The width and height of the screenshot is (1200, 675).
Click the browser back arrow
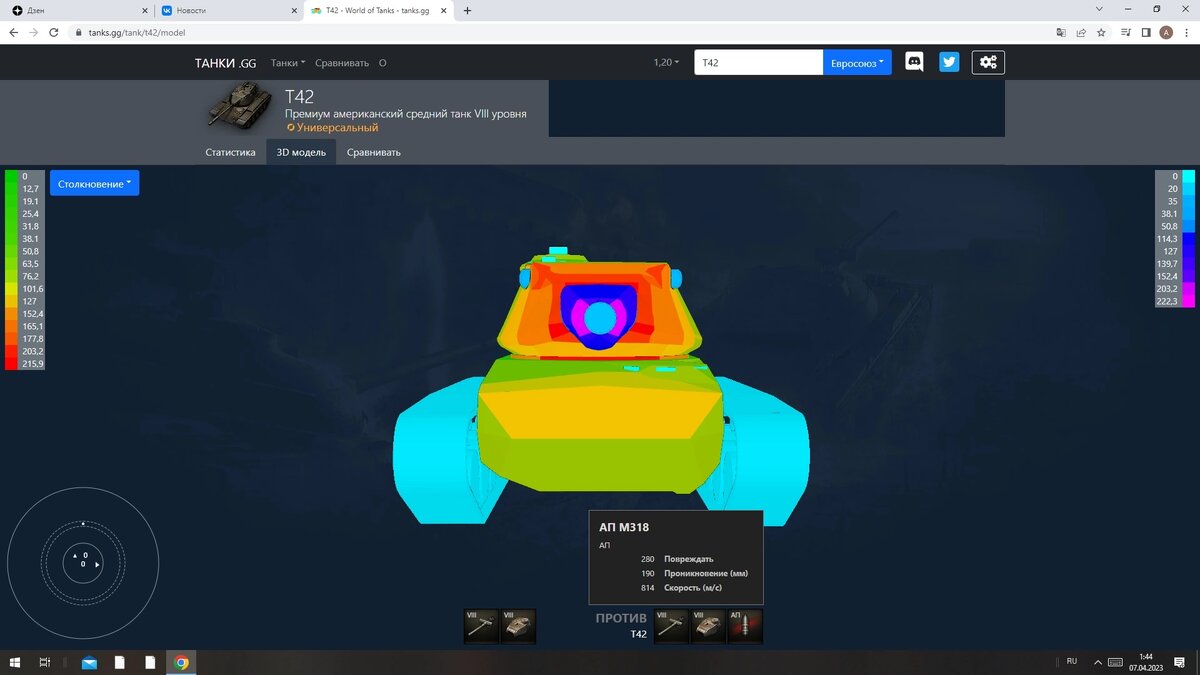click(13, 32)
